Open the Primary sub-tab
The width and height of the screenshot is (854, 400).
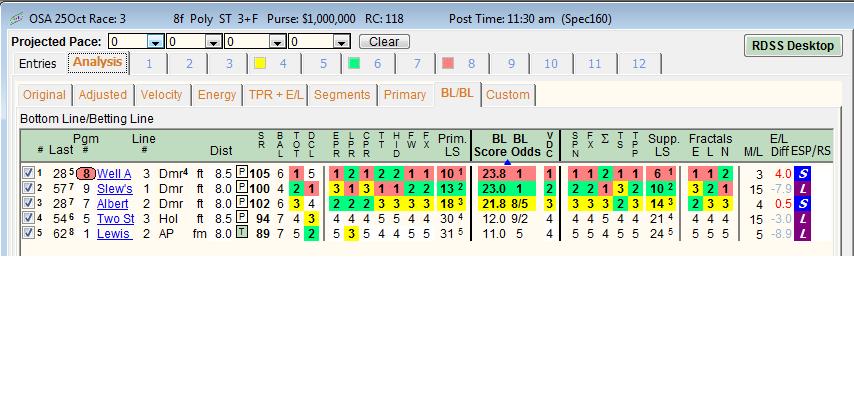pyautogui.click(x=405, y=95)
